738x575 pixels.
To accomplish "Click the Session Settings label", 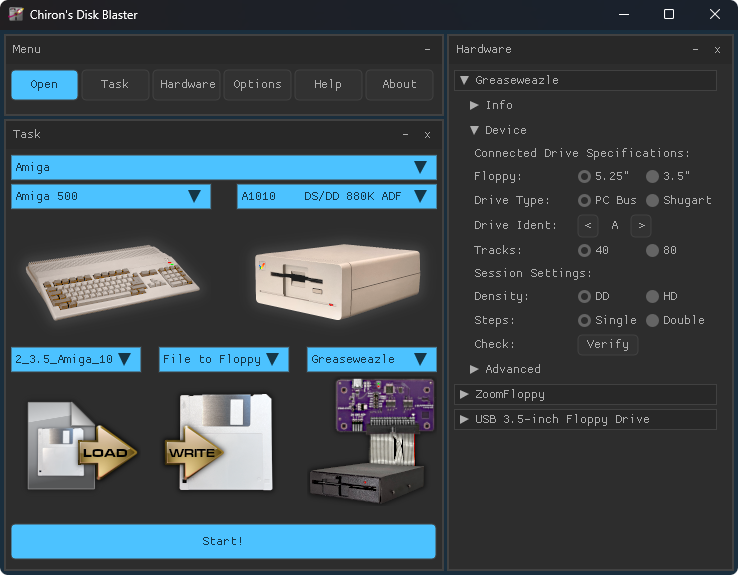I will tap(533, 273).
